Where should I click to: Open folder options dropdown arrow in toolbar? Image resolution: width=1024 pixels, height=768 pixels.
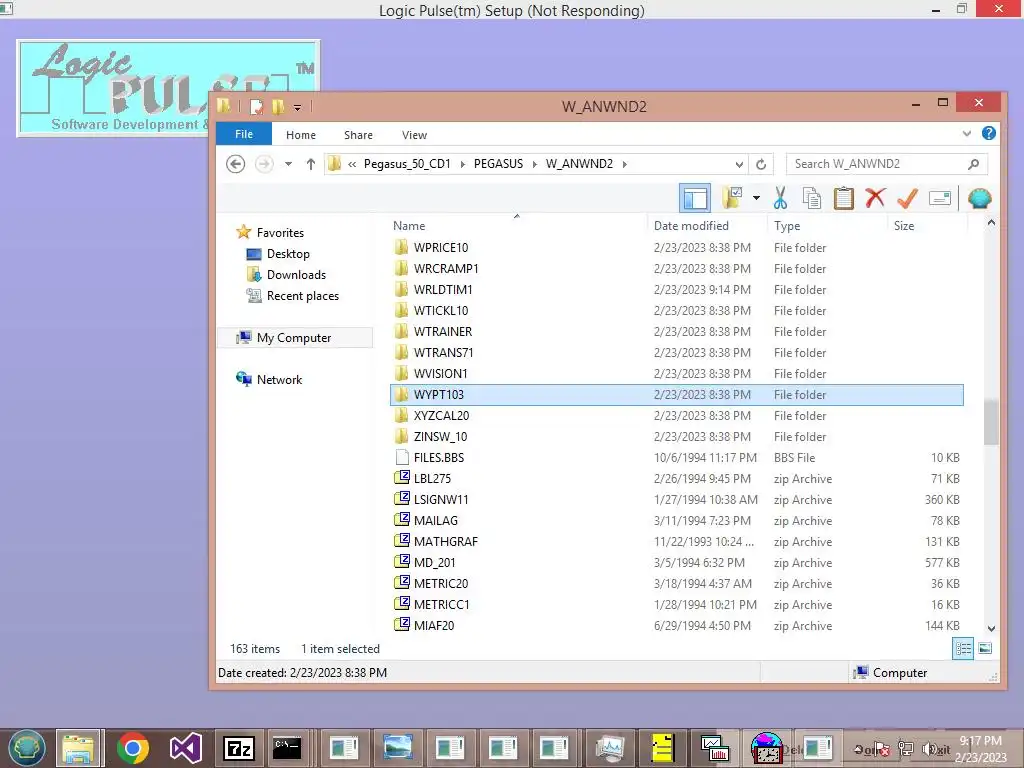[x=756, y=198]
